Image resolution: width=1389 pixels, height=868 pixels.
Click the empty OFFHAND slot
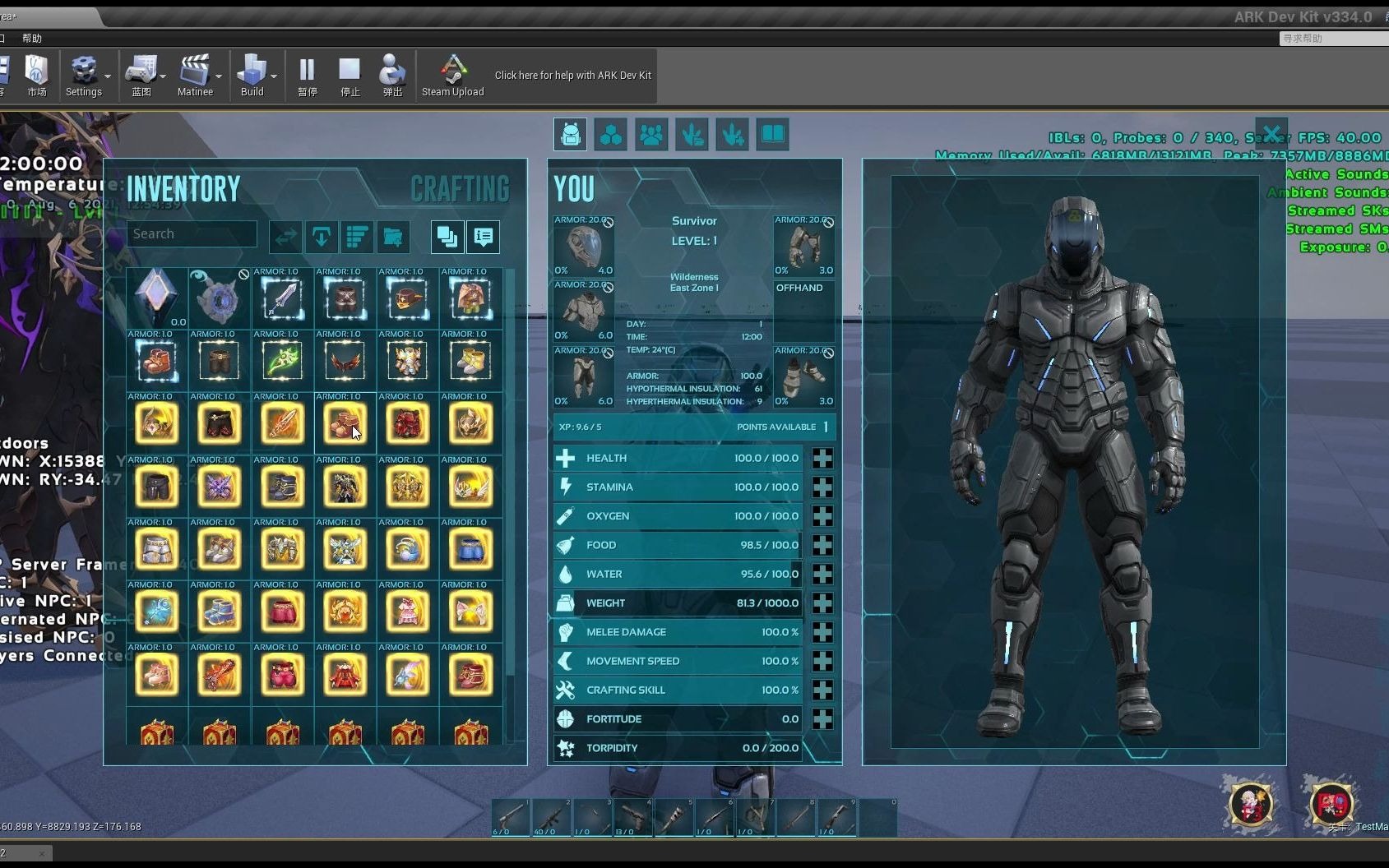tap(804, 311)
